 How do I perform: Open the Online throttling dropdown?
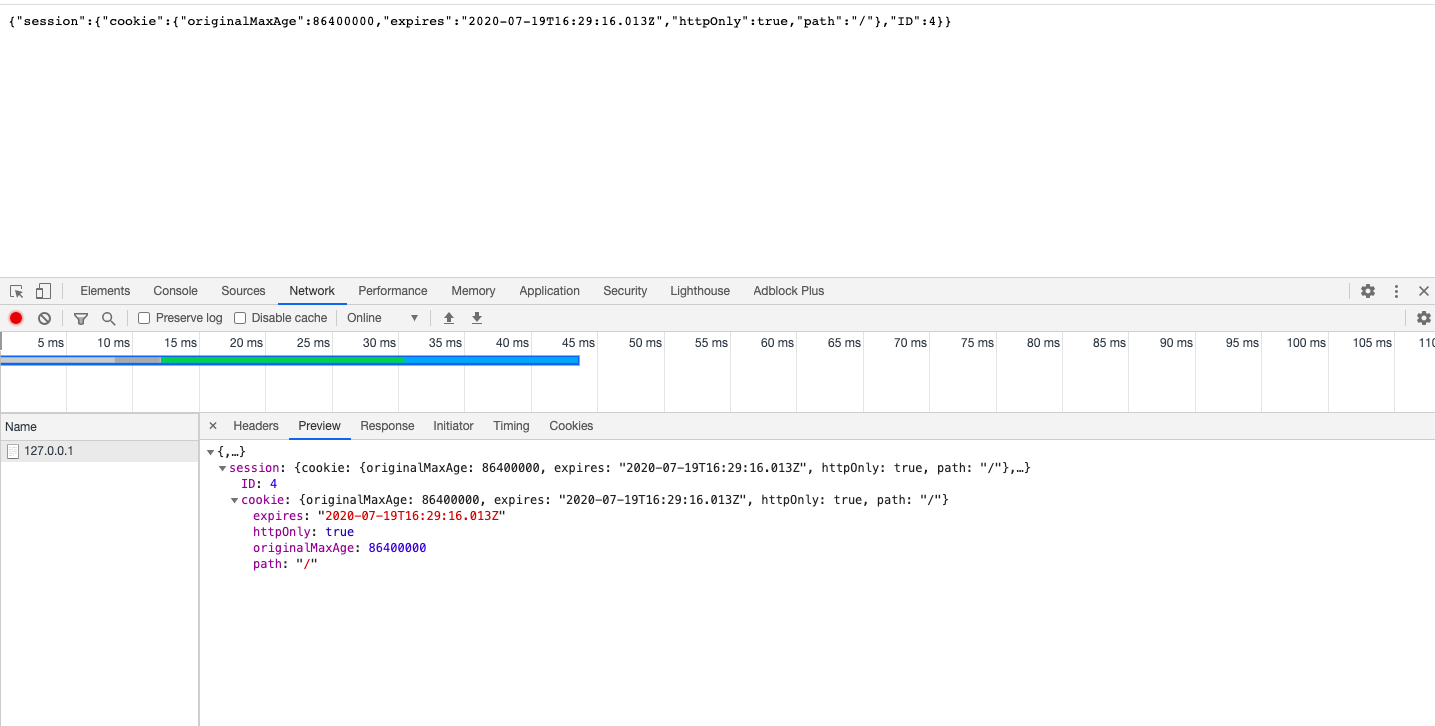click(x=382, y=318)
